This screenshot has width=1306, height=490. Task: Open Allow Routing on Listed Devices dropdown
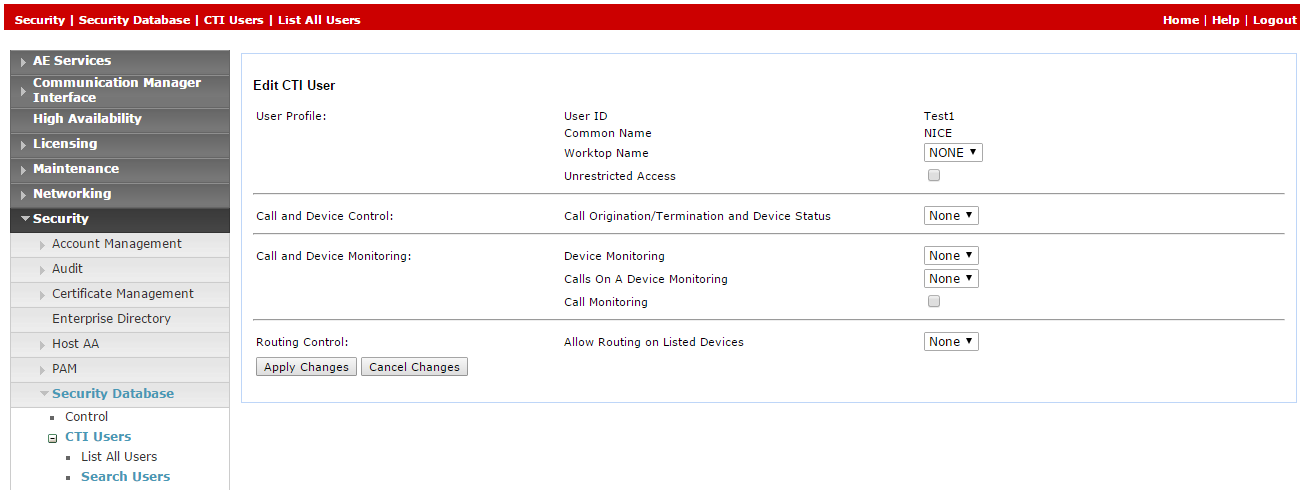pos(951,342)
